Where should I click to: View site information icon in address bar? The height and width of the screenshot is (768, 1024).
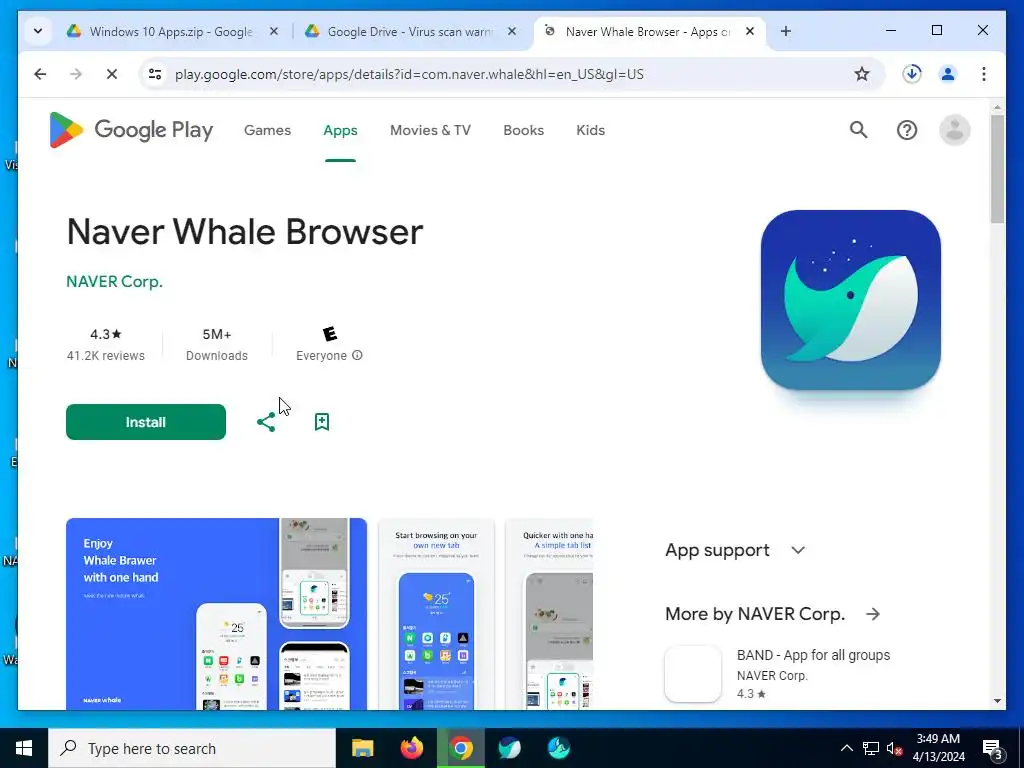[155, 74]
